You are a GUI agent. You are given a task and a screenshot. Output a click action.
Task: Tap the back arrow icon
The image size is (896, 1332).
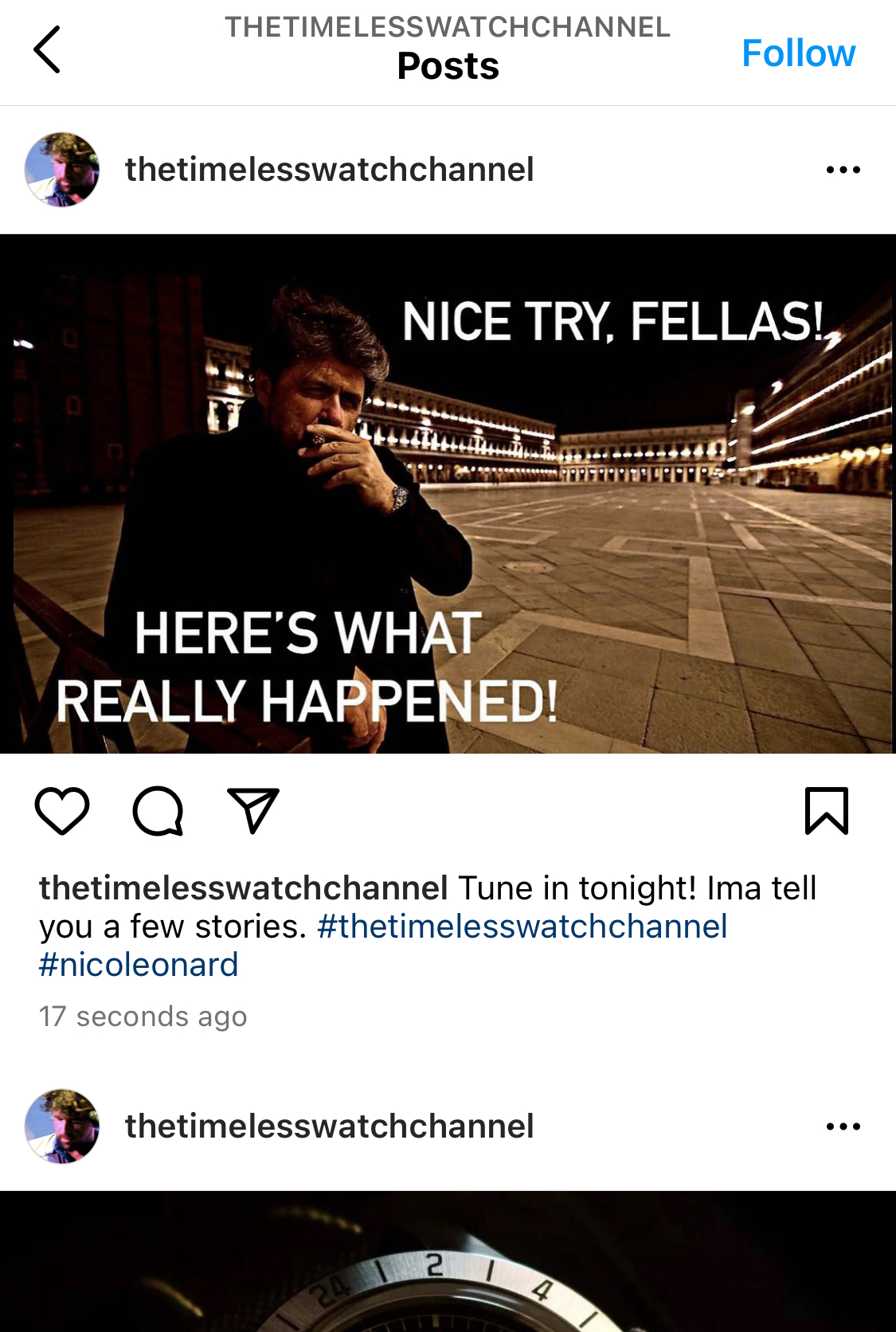tap(47, 49)
